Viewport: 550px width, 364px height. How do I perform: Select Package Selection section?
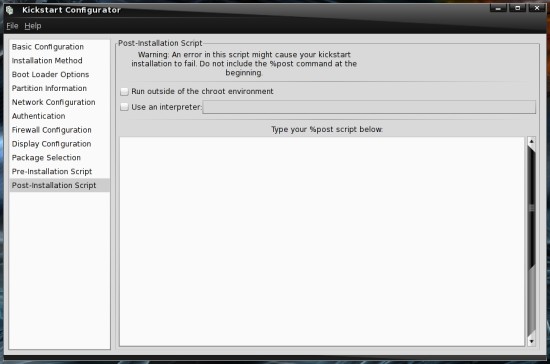[x=59, y=157]
